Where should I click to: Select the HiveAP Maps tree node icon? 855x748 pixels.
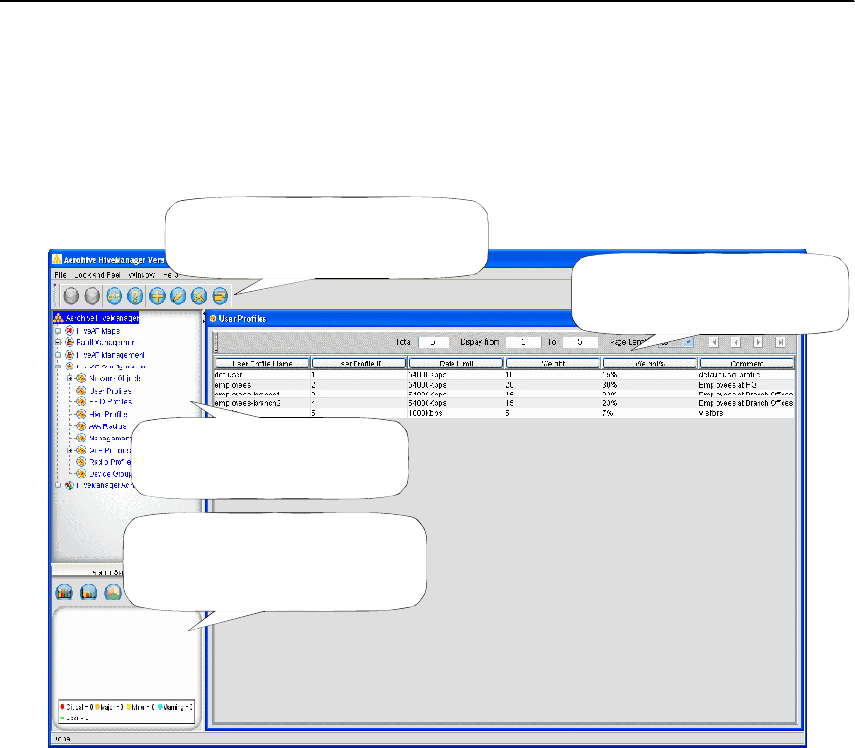point(69,331)
